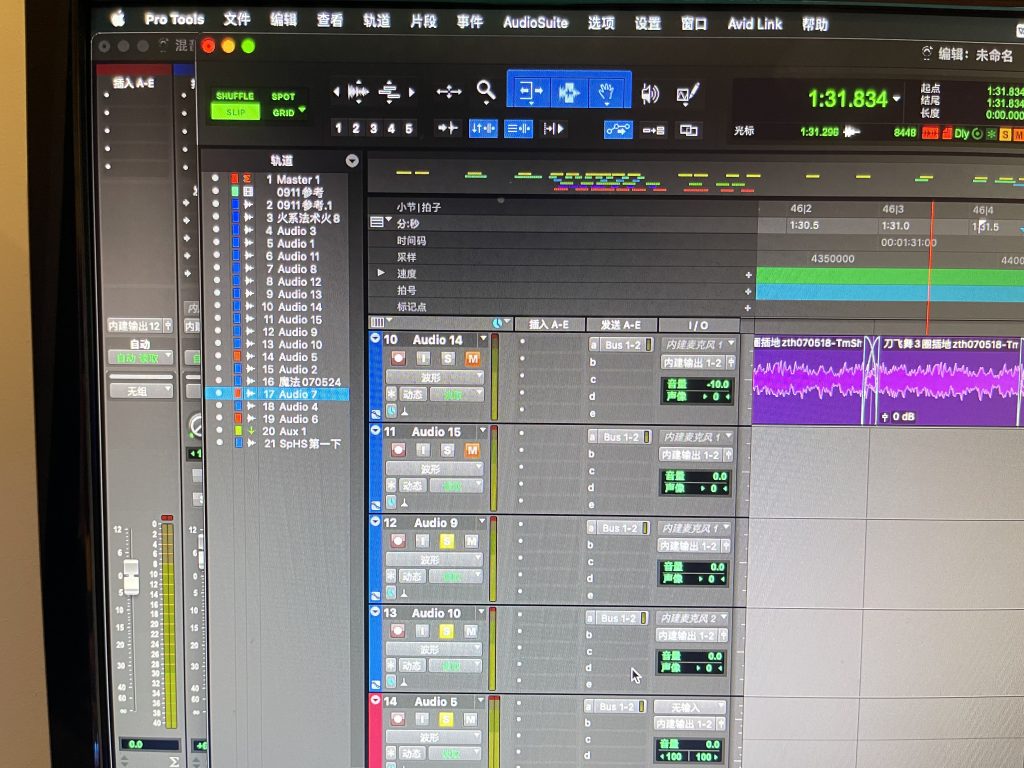Open the Apple menu
The image size is (1024, 768).
click(118, 18)
